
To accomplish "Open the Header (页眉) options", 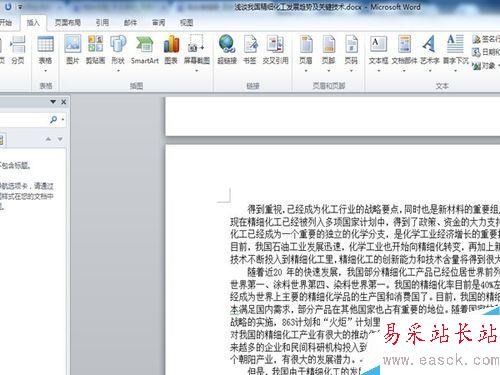I will coord(306,53).
